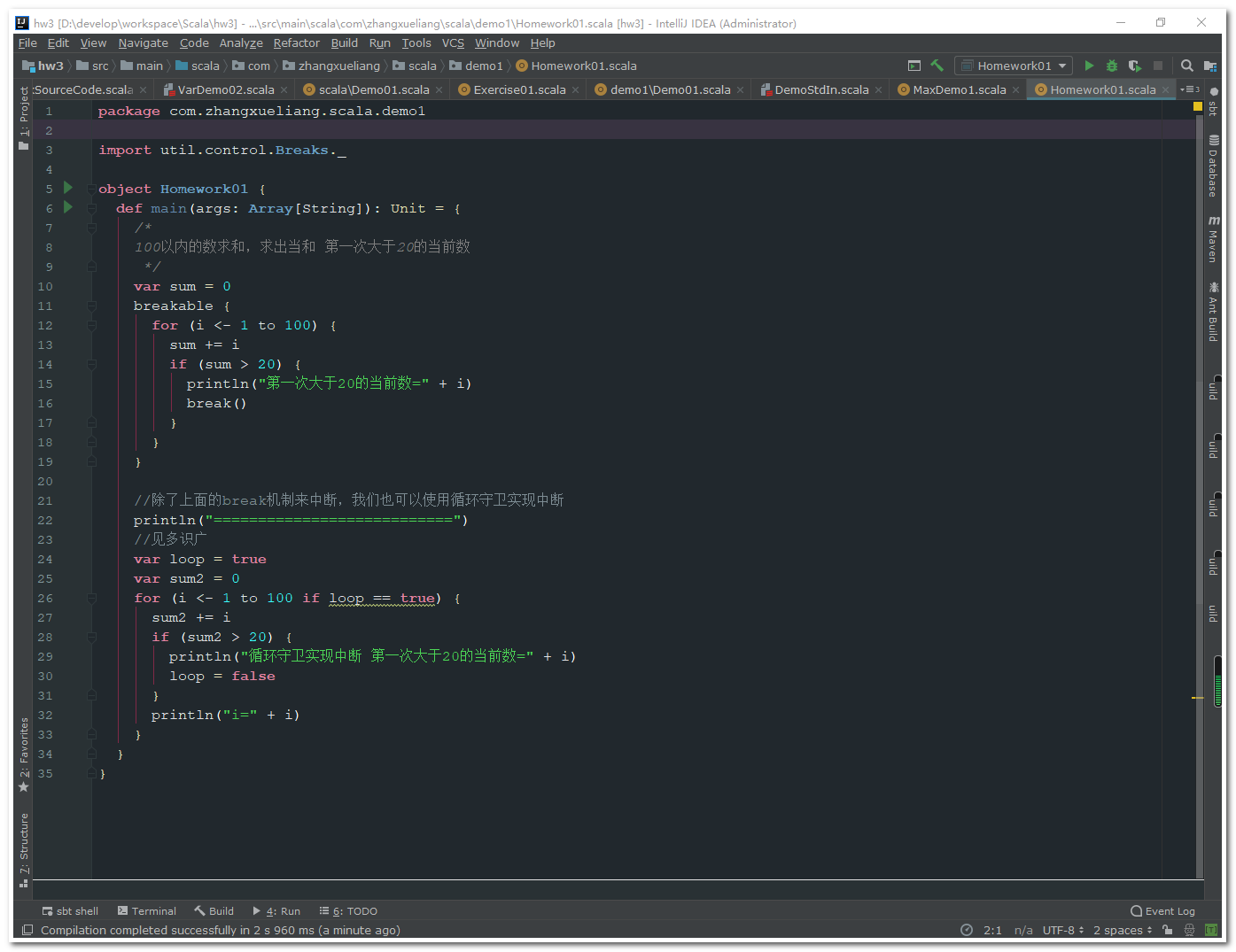Open the Build tool window tab
The width and height of the screenshot is (1236, 952).
coord(214,911)
